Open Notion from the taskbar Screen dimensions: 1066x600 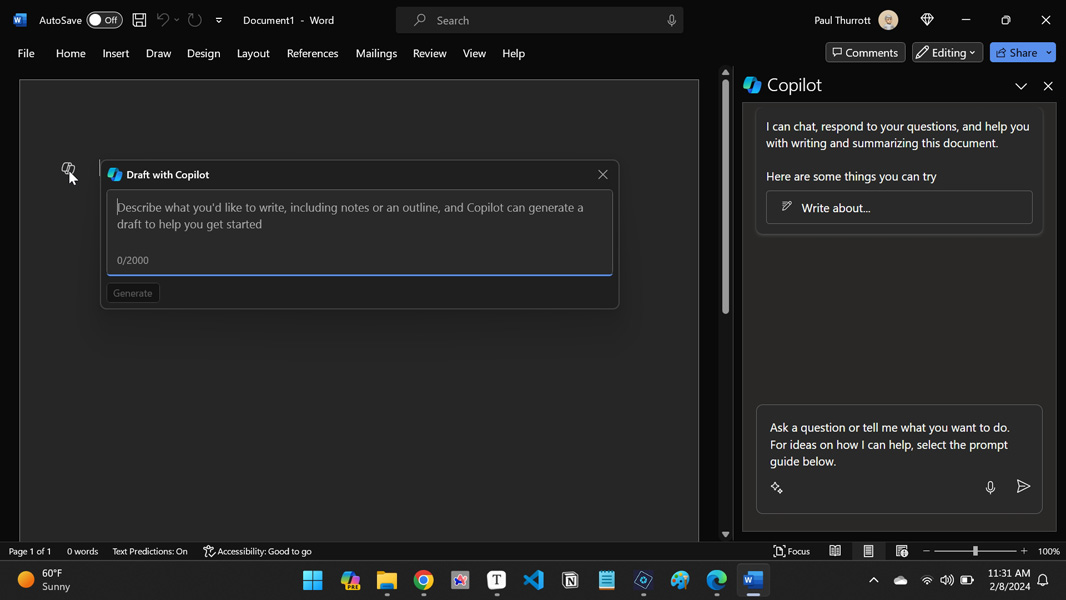coord(570,580)
